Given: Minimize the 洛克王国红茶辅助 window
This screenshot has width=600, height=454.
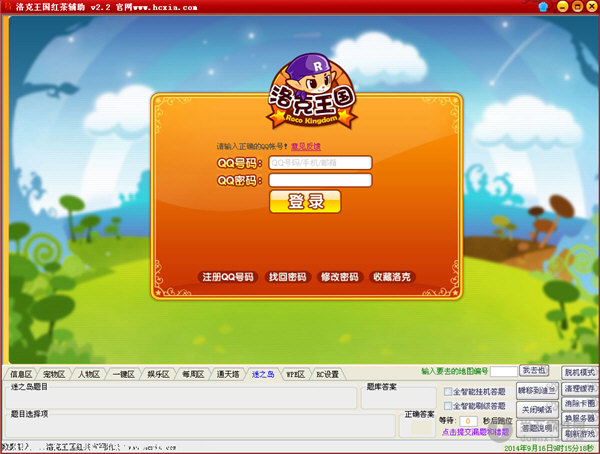Looking at the screenshot, I should 562,7.
